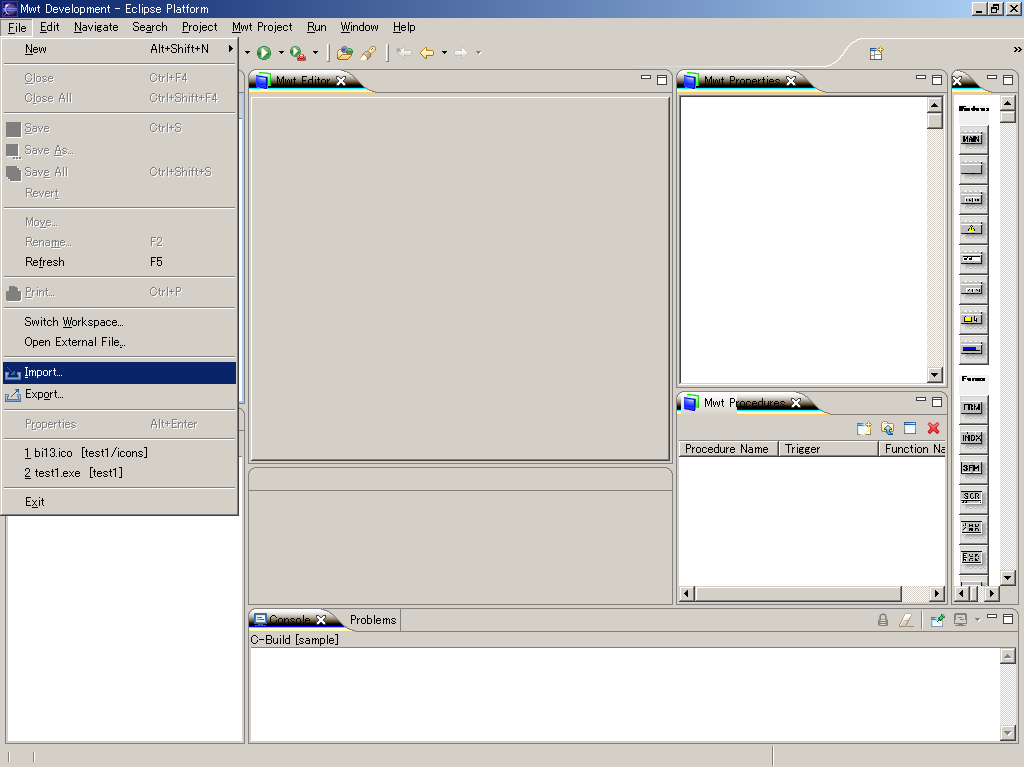Click the Function Name column header
Image resolution: width=1024 pixels, height=768 pixels.
(x=912, y=449)
